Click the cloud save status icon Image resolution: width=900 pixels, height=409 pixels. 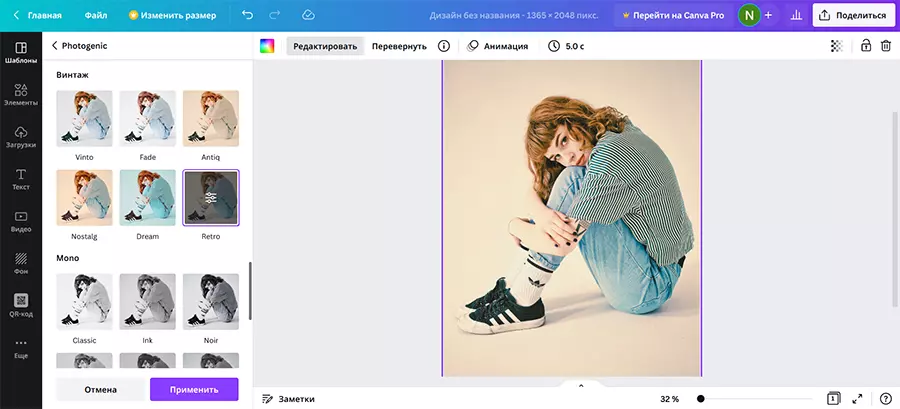[x=308, y=16]
